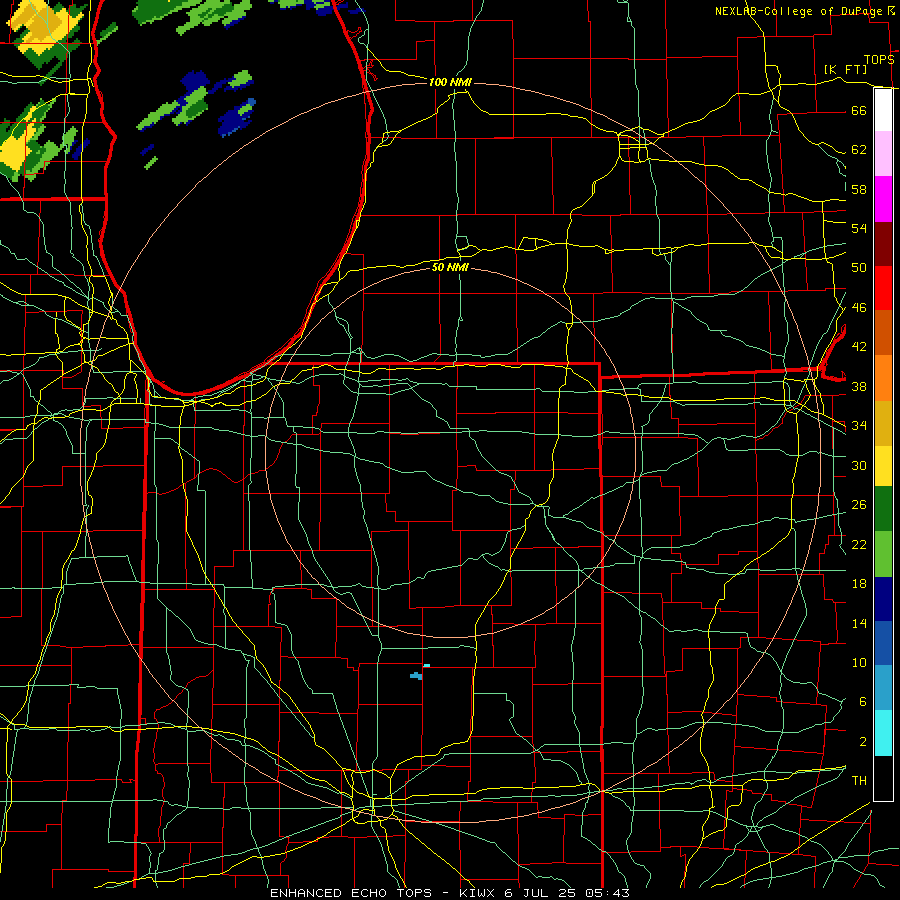Click the TOPS legend title

[879, 60]
